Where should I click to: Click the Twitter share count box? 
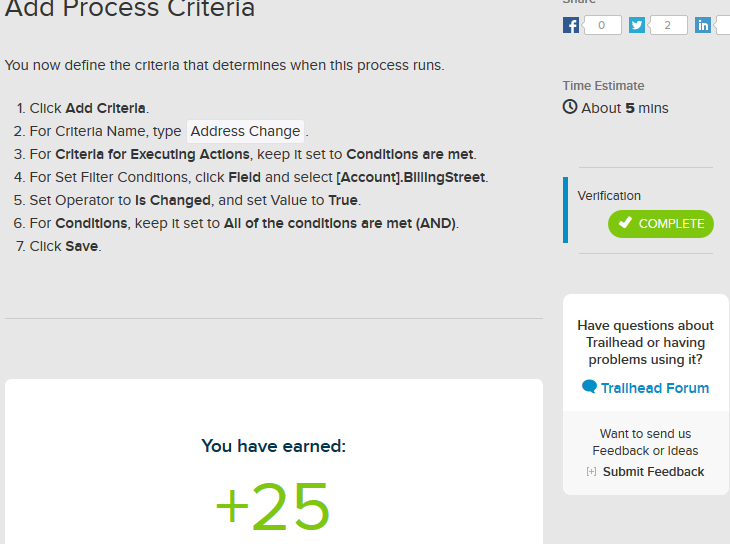[667, 25]
